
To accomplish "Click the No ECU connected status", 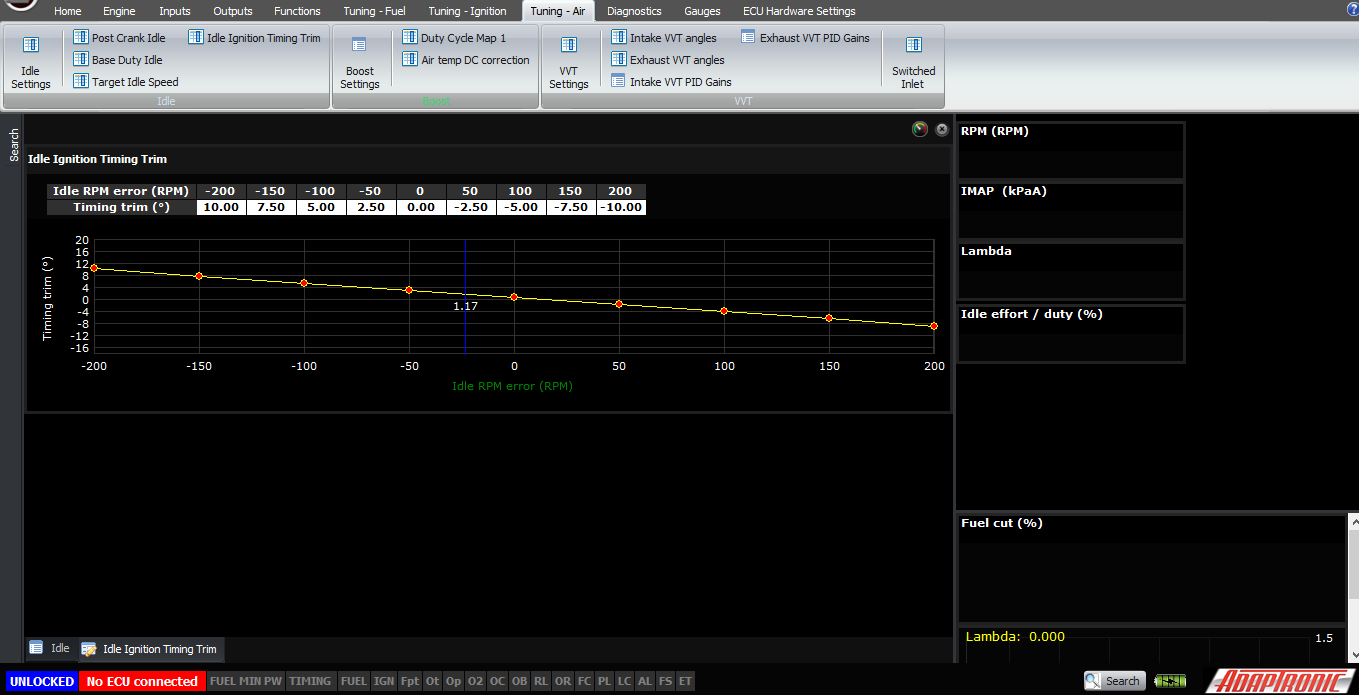I will tap(142, 681).
